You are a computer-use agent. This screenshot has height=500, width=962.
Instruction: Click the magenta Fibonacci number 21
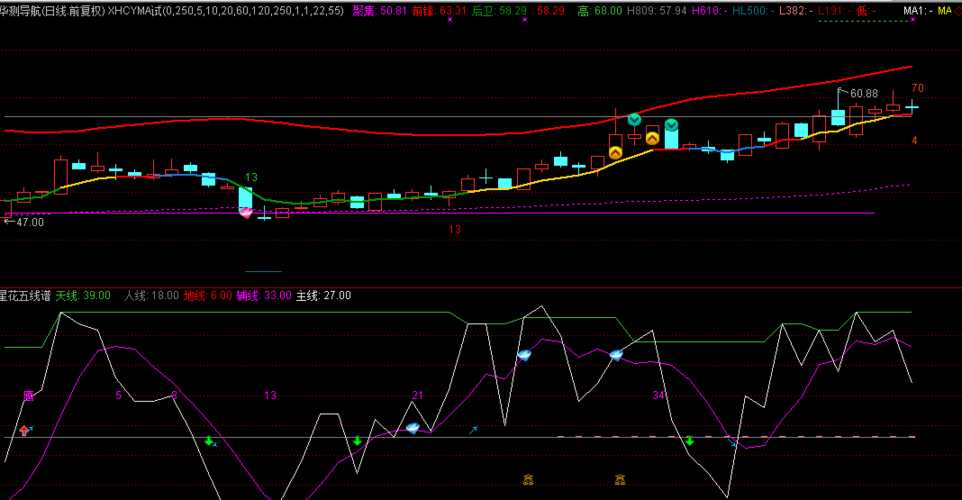(417, 395)
